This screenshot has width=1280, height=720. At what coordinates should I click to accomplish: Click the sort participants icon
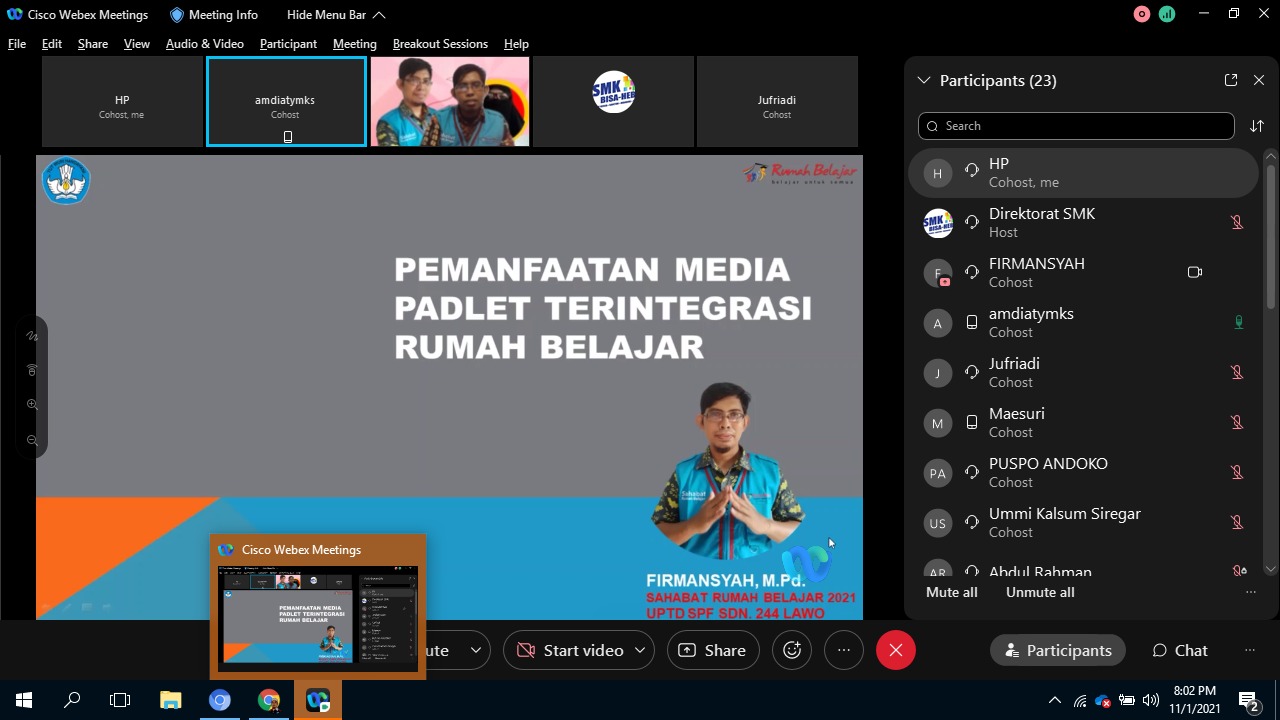point(1257,126)
